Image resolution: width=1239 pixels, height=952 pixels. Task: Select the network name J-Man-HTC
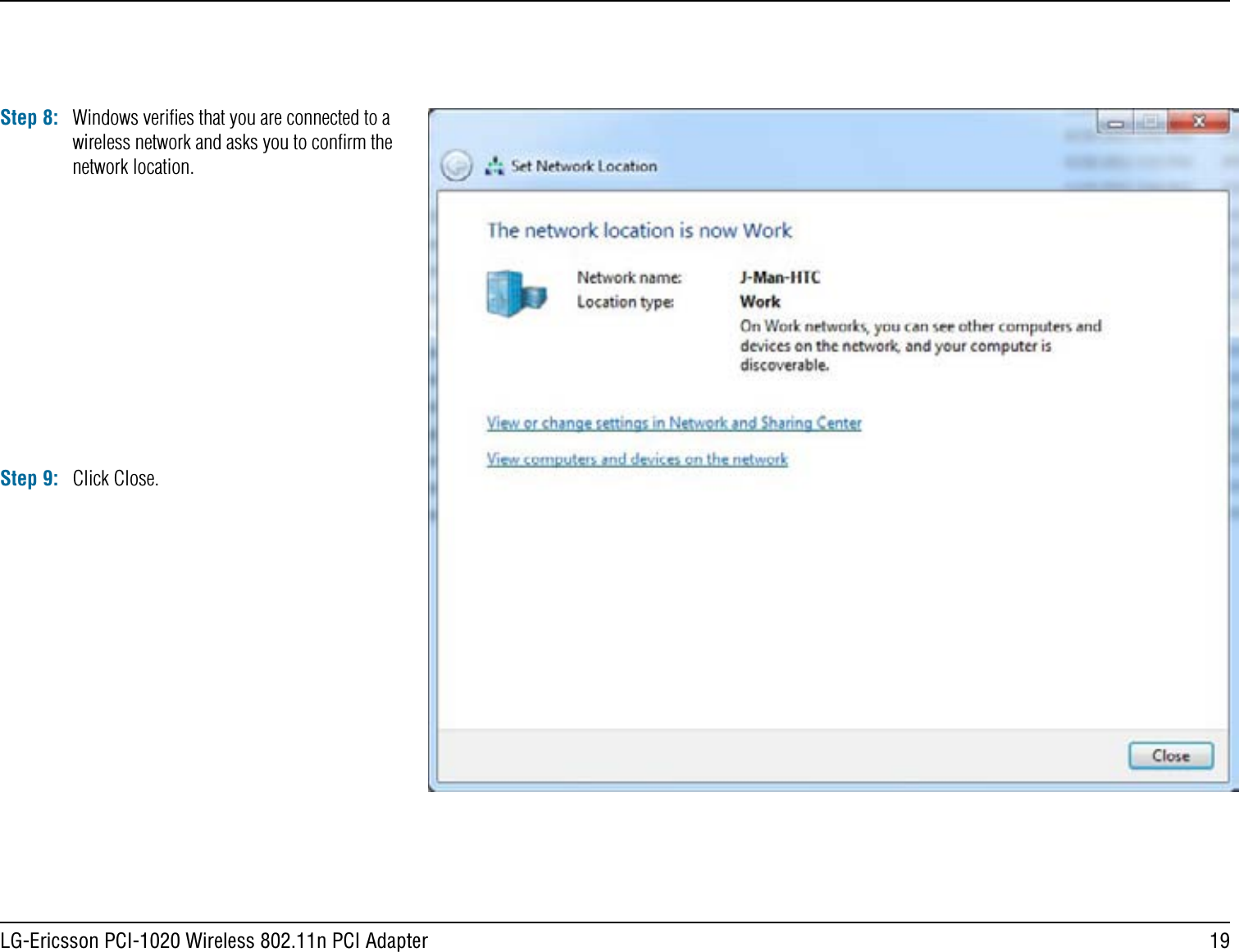(x=780, y=277)
